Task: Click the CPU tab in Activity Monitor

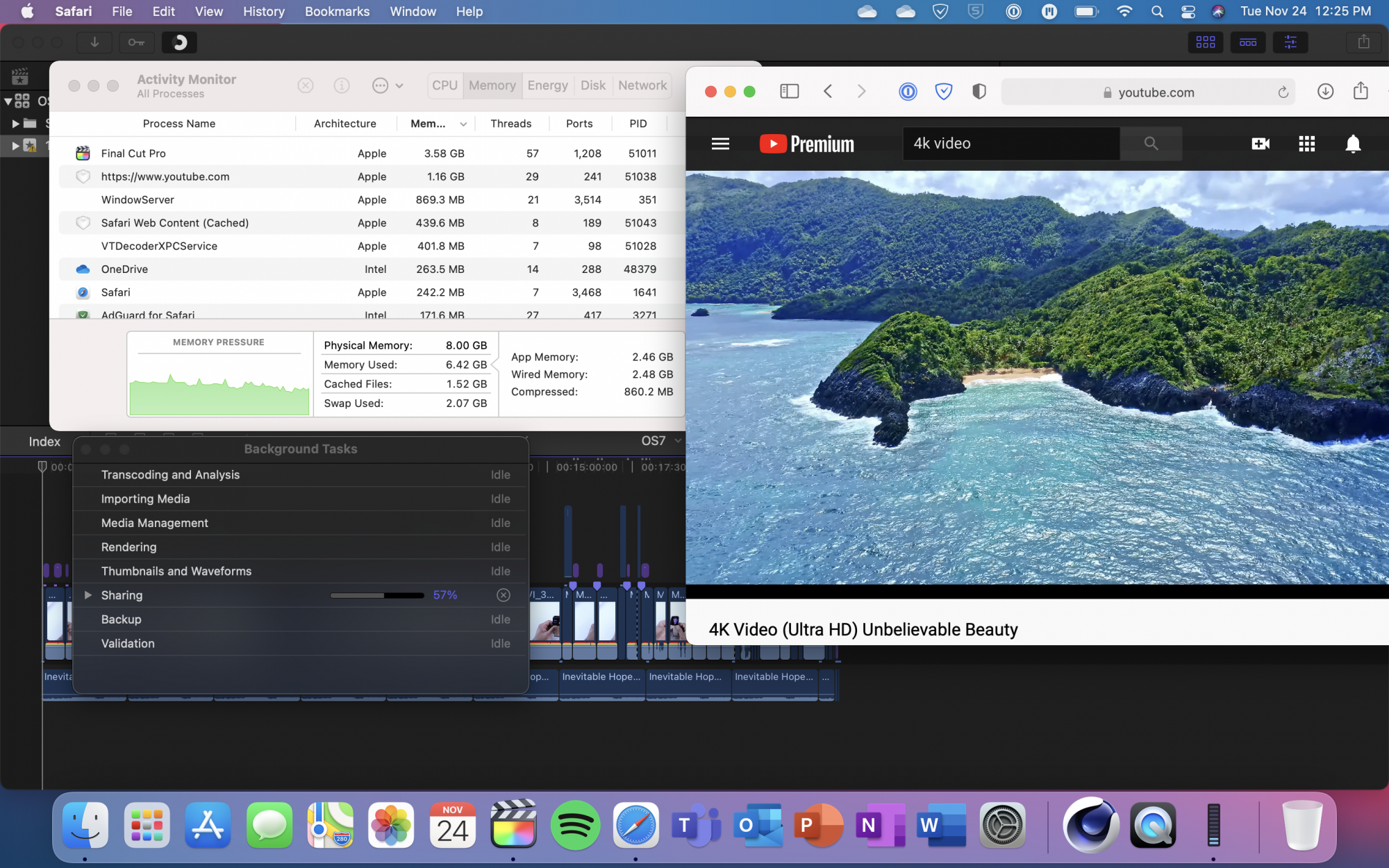Action: tap(444, 85)
